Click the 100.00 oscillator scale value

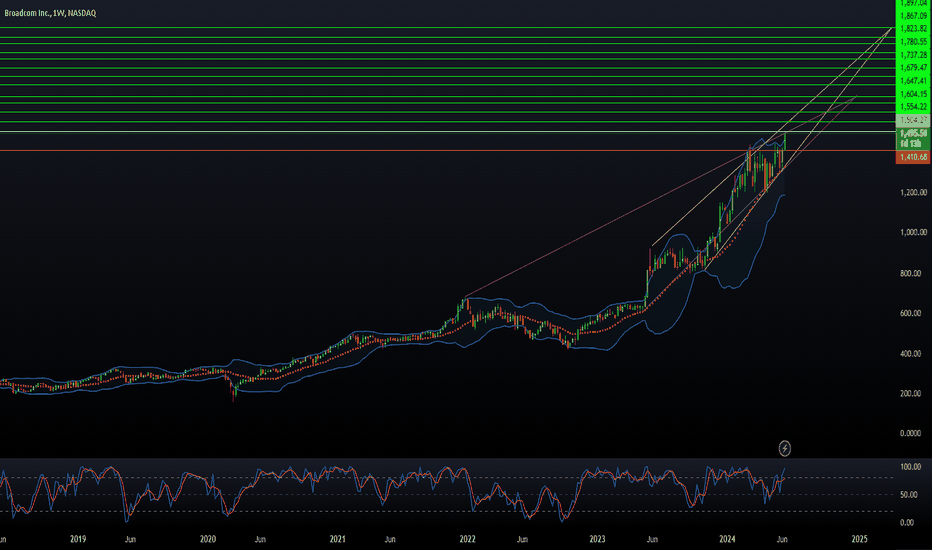click(911, 467)
